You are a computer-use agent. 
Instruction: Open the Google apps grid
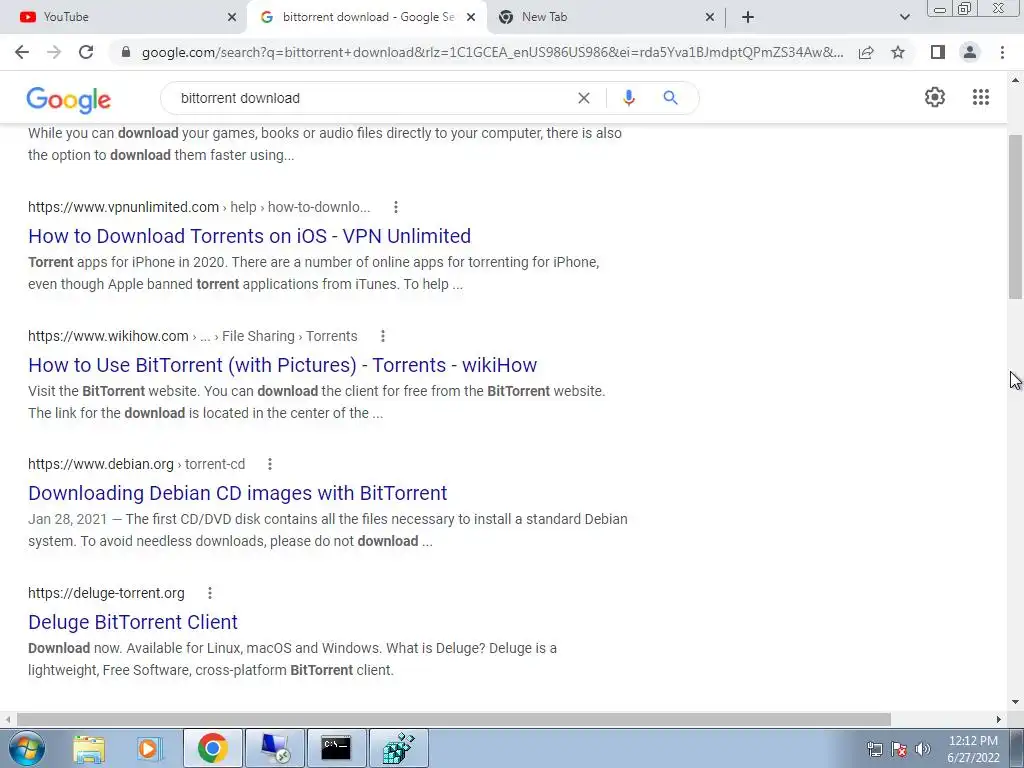tap(980, 97)
